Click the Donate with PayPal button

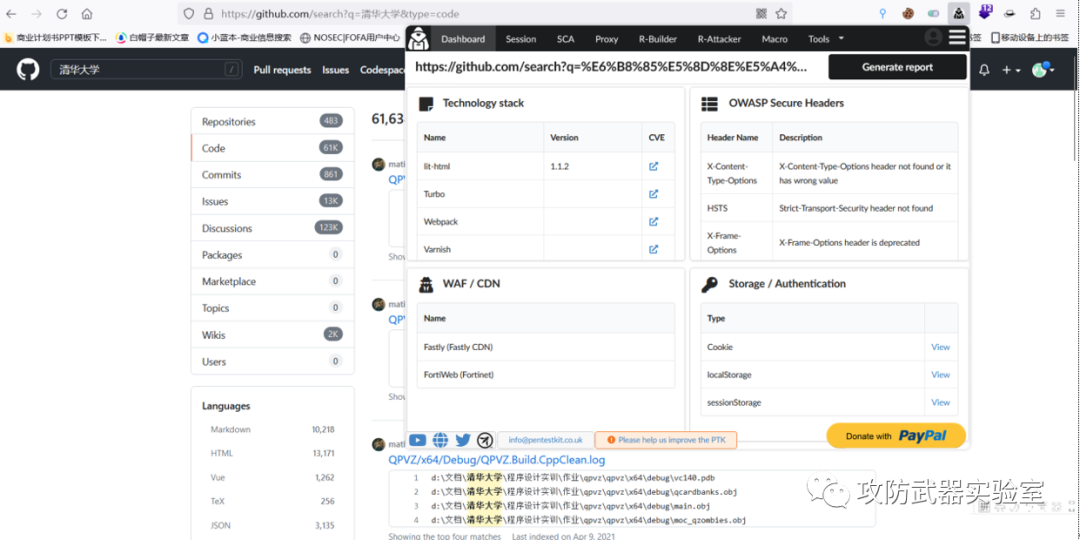click(x=896, y=435)
